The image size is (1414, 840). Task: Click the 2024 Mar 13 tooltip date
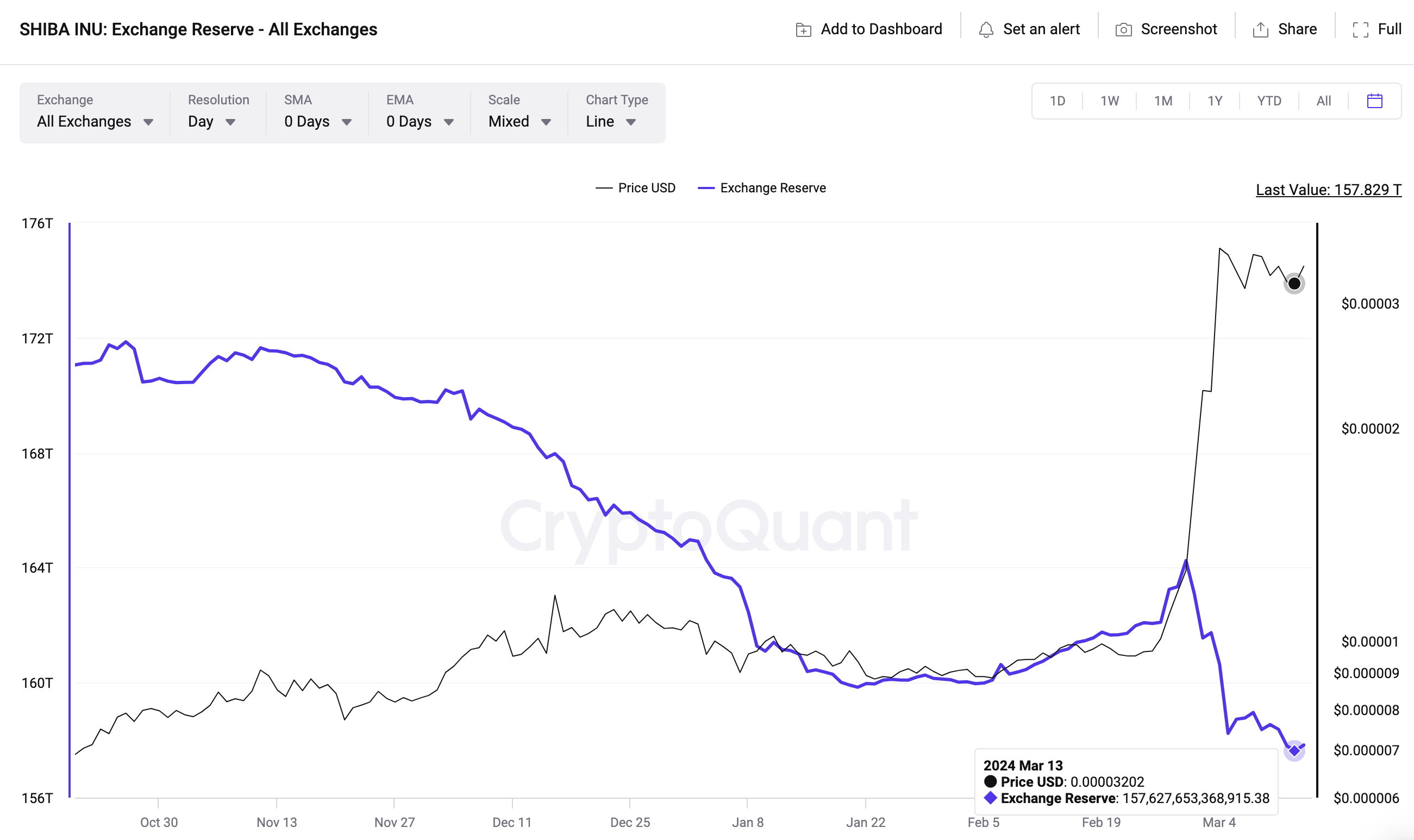point(1022,765)
